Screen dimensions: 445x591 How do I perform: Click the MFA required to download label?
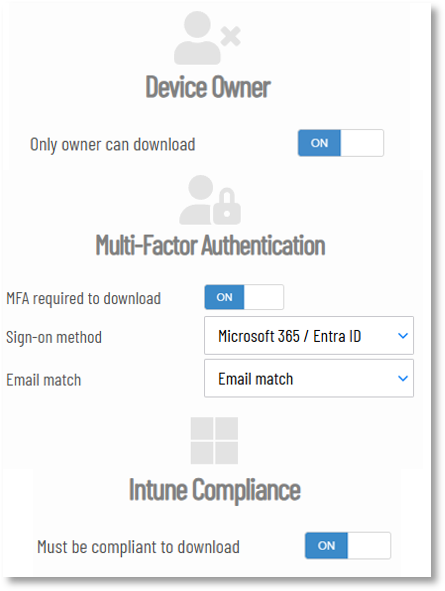coord(84,299)
